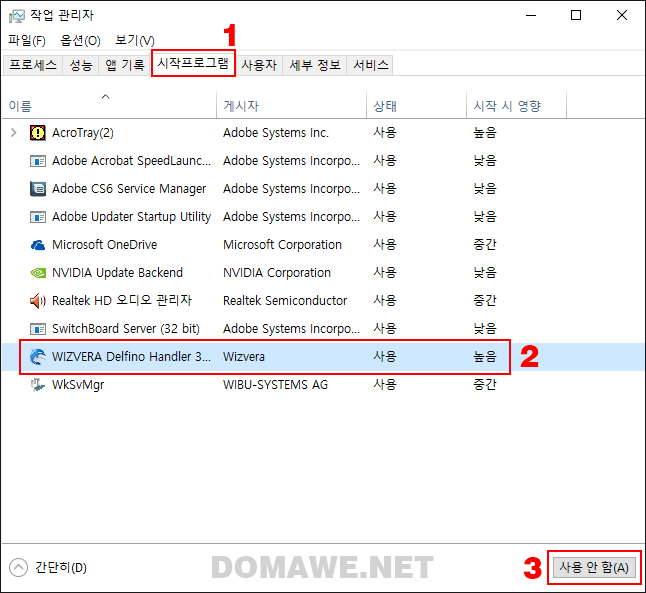Sort by the 게시자 column header
The height and width of the screenshot is (593, 646).
[x=291, y=106]
